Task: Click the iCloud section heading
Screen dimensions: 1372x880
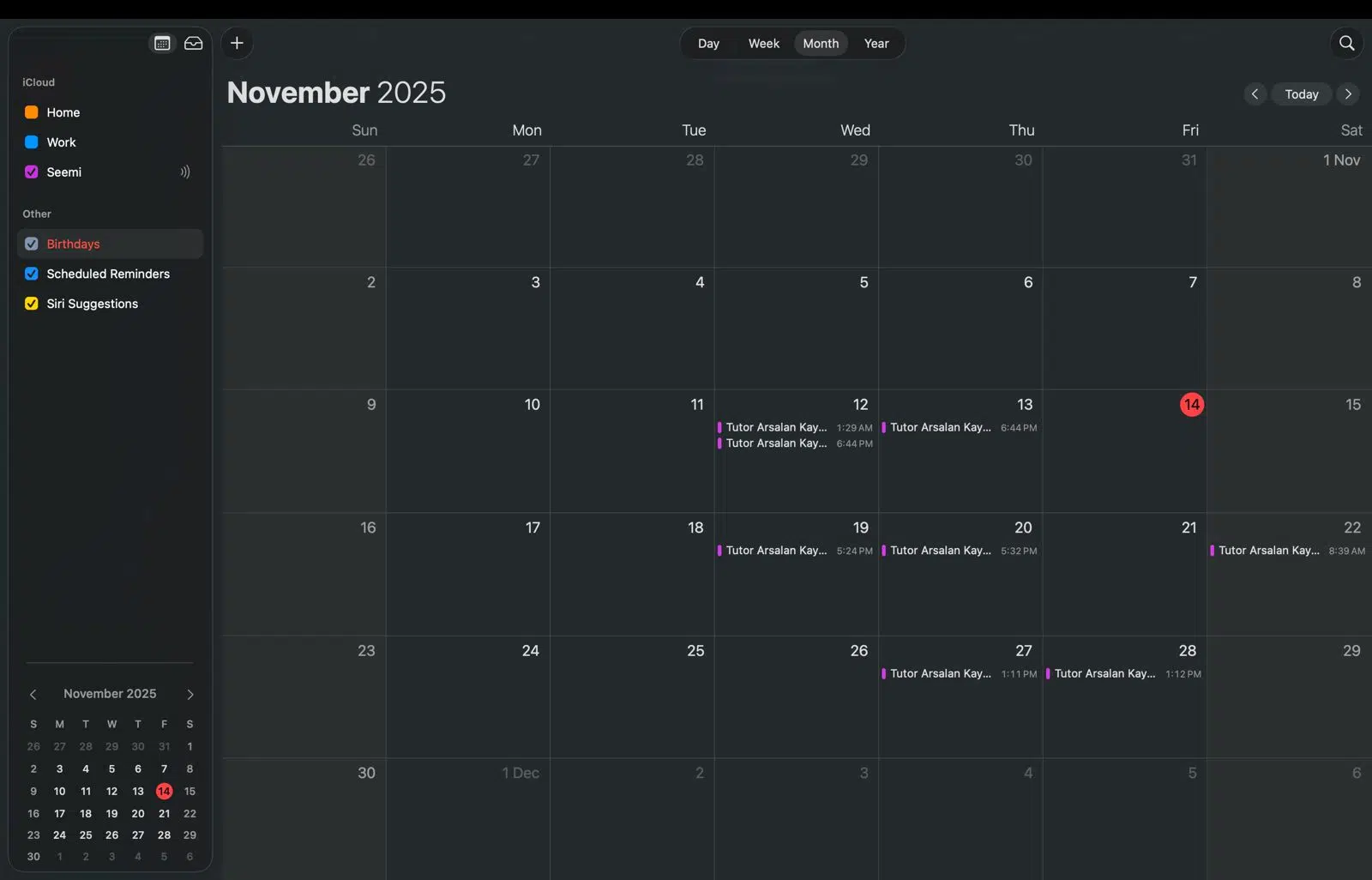Action: coord(39,82)
